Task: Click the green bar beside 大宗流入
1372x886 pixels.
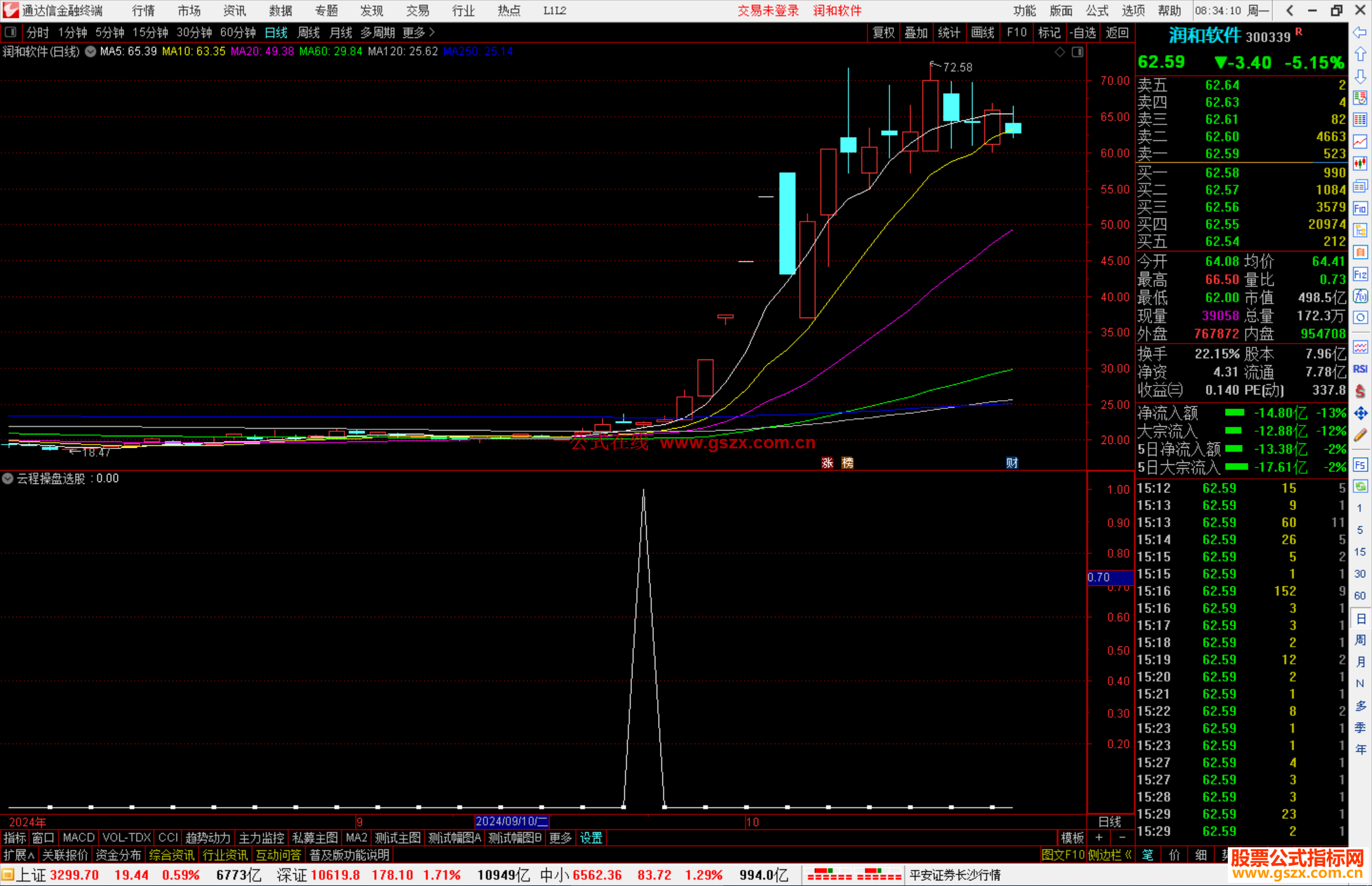Action: pyautogui.click(x=1233, y=431)
